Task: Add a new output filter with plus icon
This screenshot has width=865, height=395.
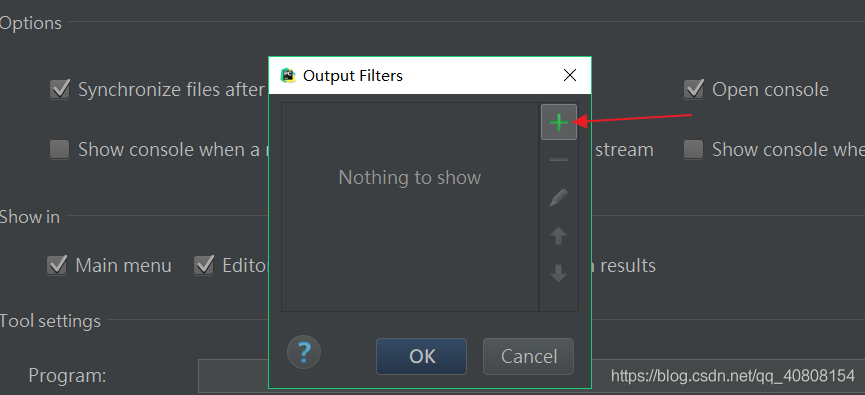Action: pyautogui.click(x=559, y=122)
